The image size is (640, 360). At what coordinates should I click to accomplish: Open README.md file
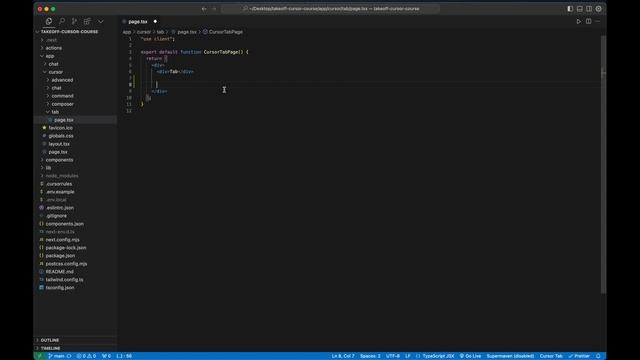tap(60, 272)
